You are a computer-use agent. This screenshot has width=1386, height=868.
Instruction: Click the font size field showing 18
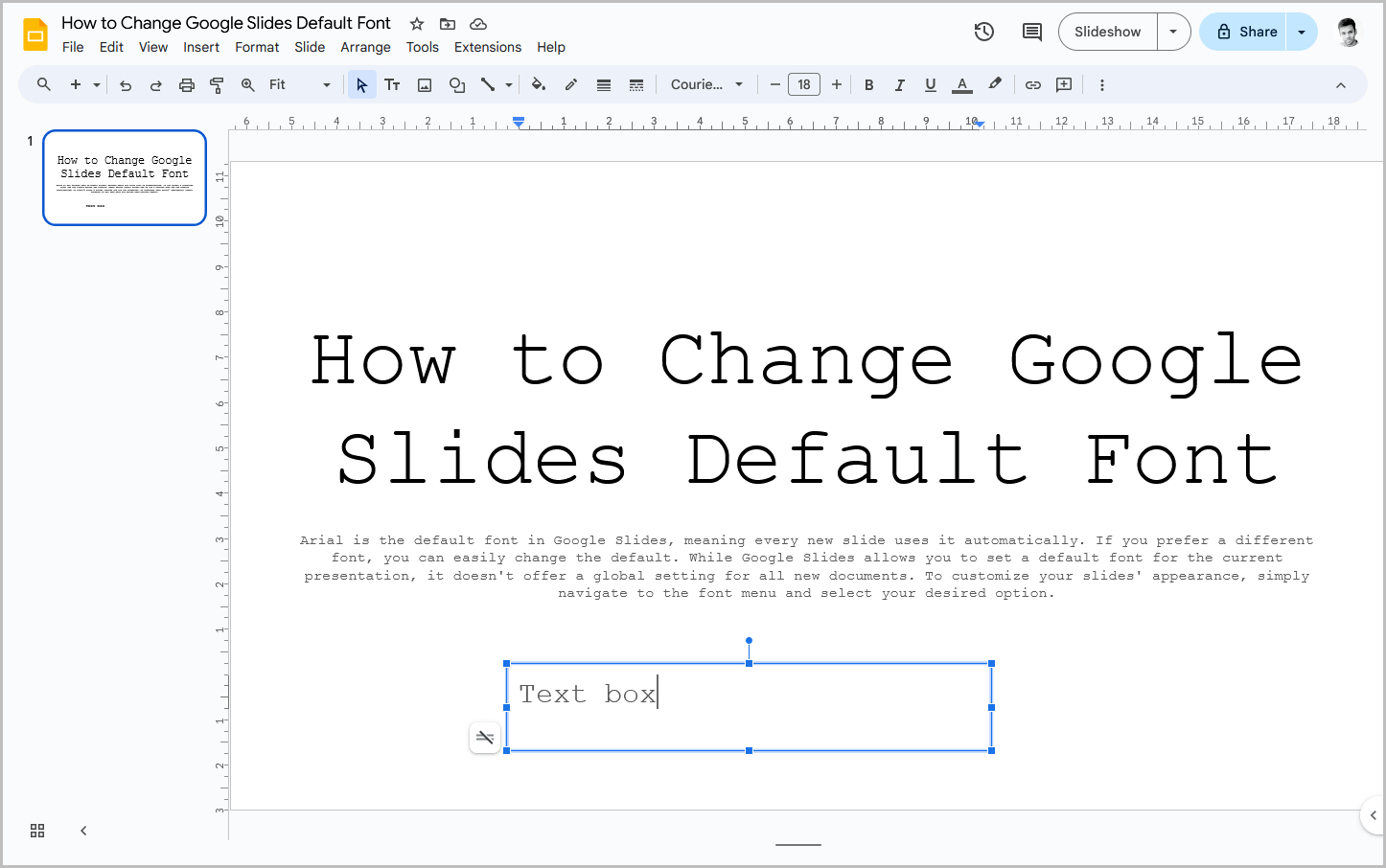(x=804, y=85)
